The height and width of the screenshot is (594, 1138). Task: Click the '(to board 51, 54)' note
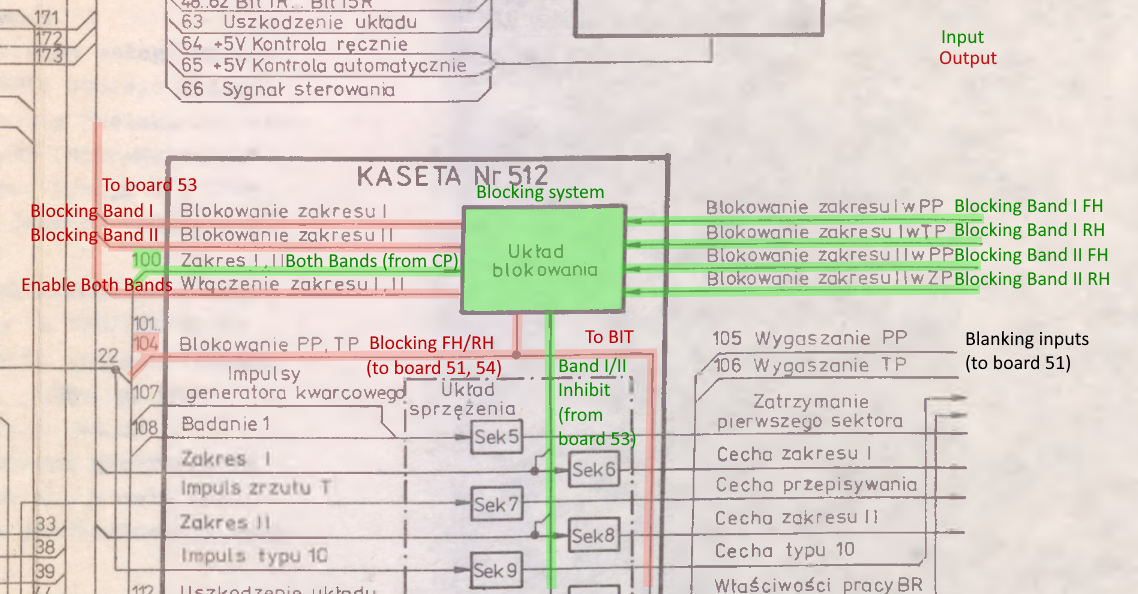[434, 367]
